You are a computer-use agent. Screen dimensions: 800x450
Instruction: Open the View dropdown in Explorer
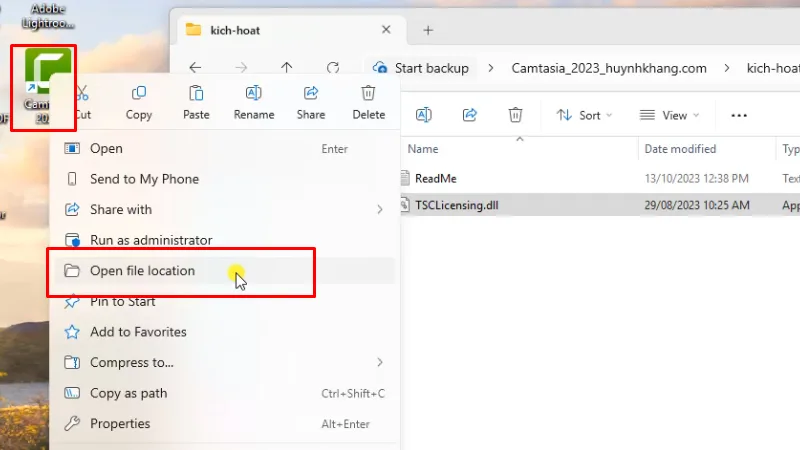point(669,115)
